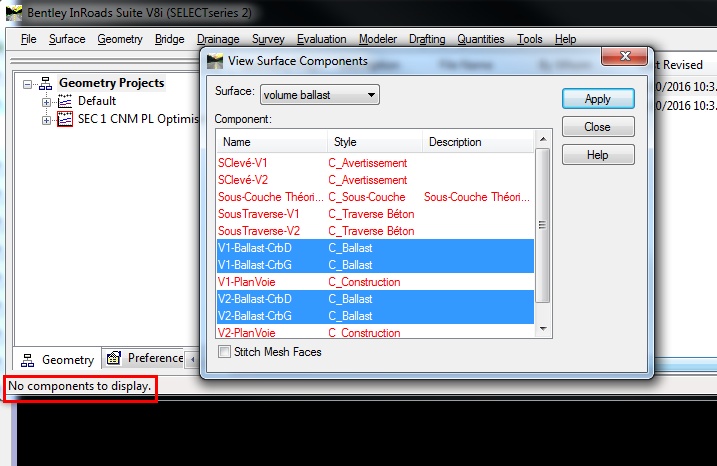The width and height of the screenshot is (717, 466).
Task: Sort components by Name column header
Action: pos(272,142)
